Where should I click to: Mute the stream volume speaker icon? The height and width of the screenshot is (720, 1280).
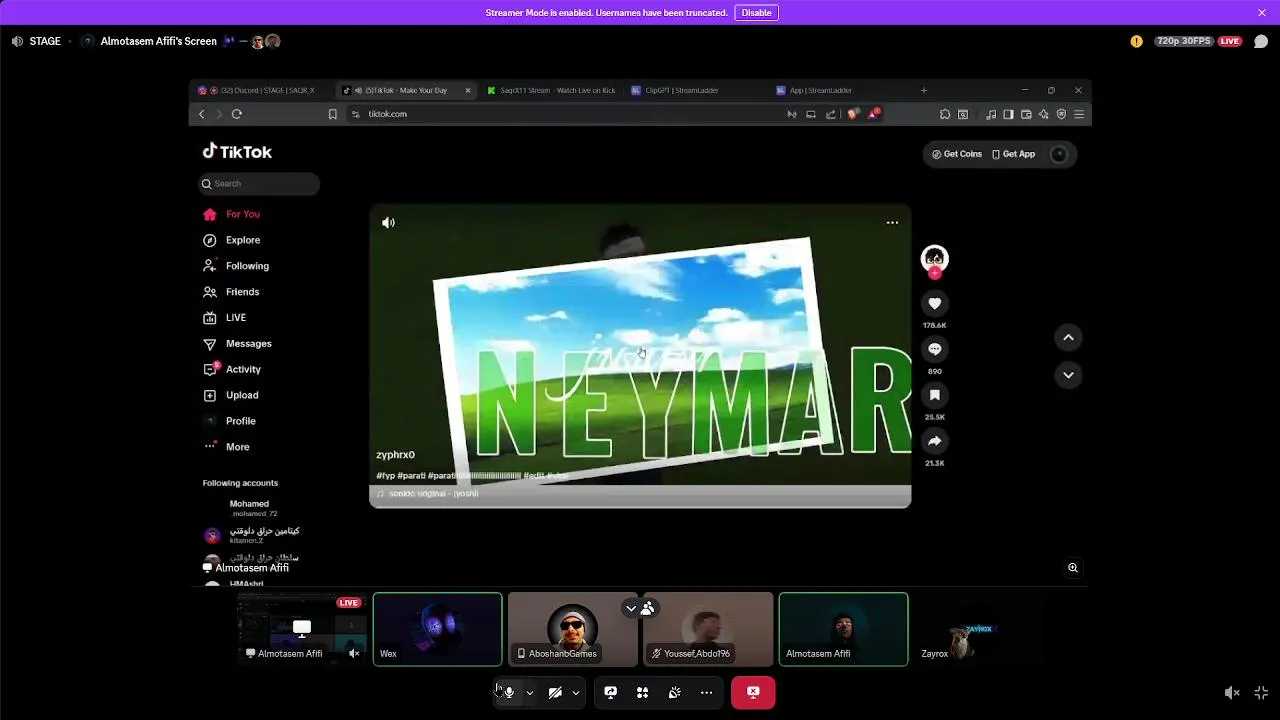tap(1232, 692)
